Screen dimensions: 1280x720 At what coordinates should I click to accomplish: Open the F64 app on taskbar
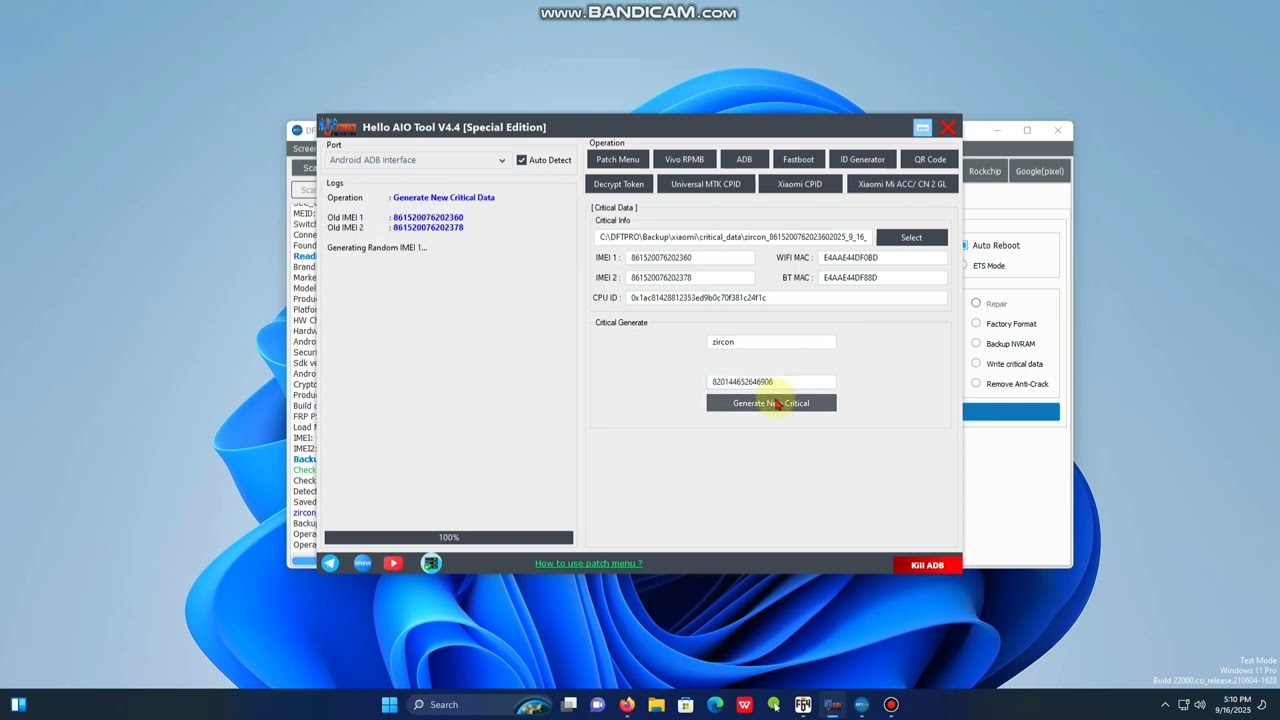(803, 704)
